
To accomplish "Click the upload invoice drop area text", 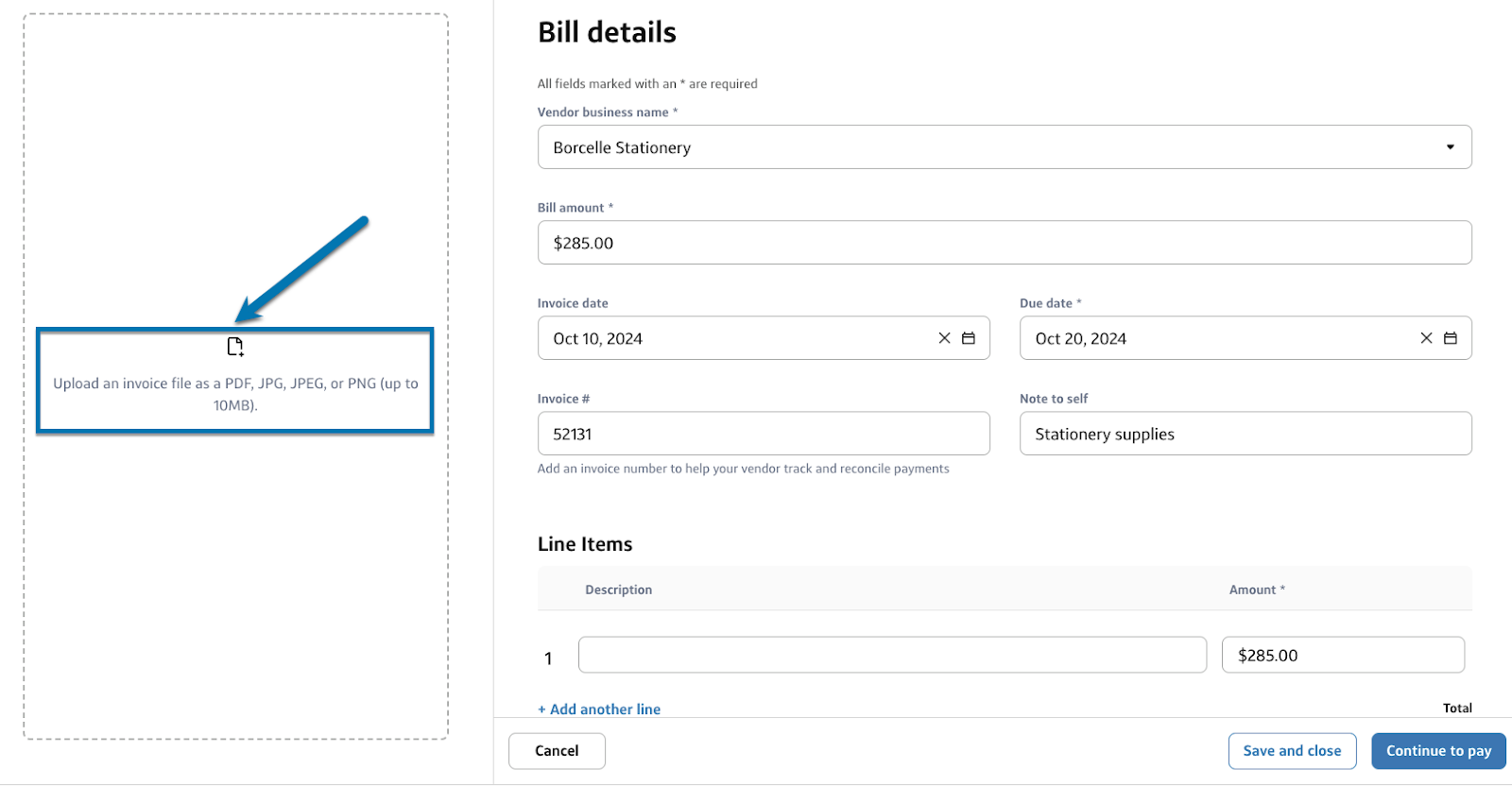I will click(x=235, y=394).
